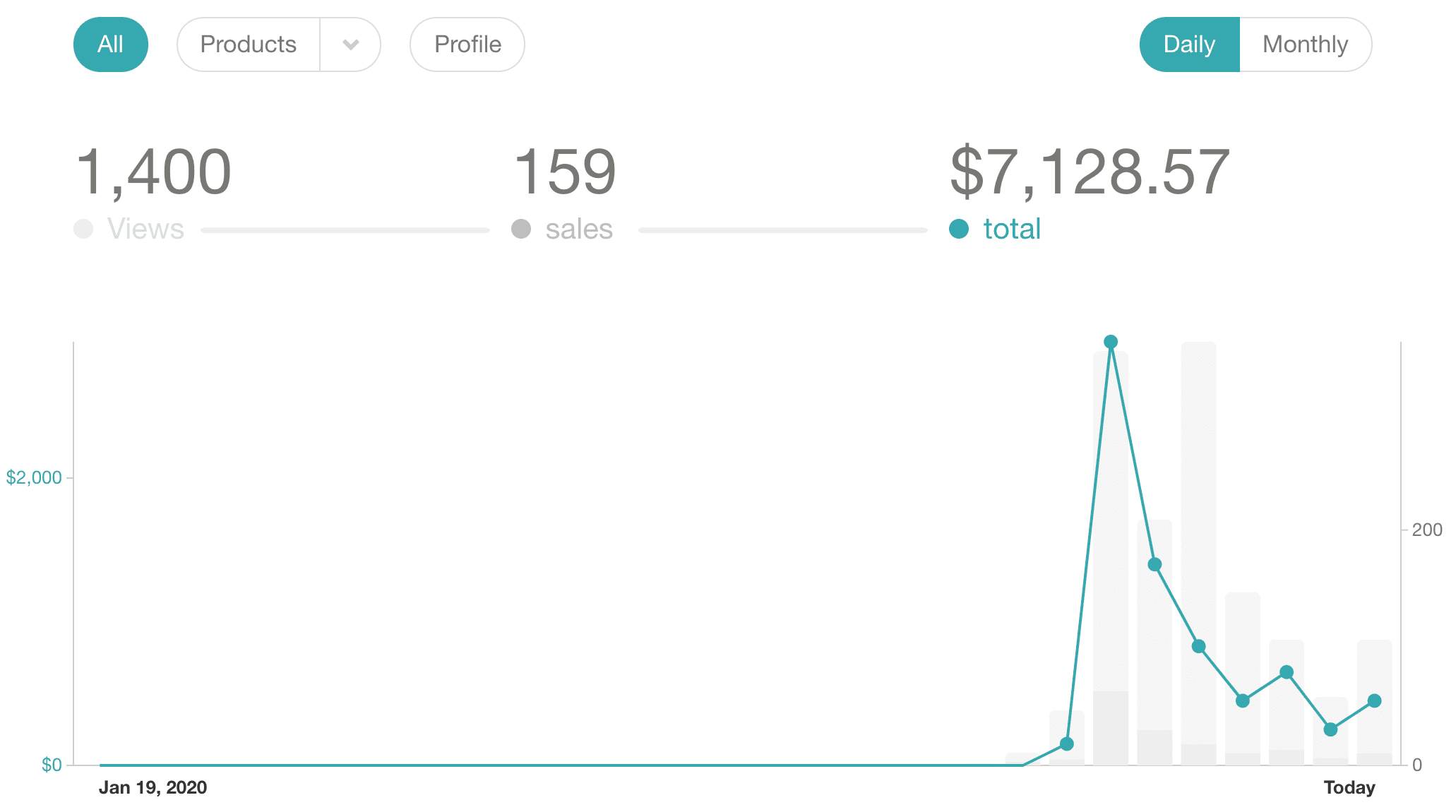
Task: Switch to Daily view
Action: (x=1189, y=44)
